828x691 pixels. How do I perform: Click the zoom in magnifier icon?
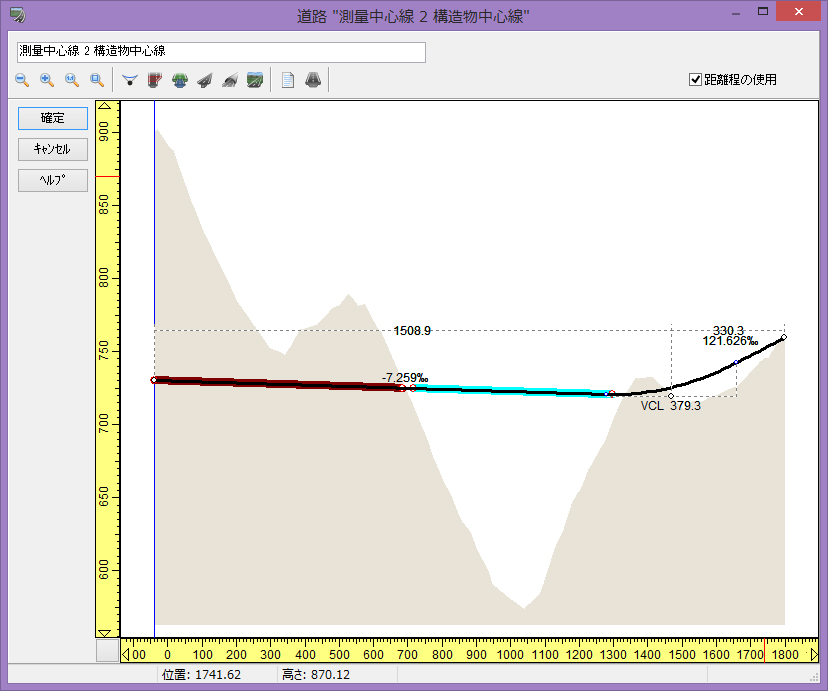pos(46,80)
